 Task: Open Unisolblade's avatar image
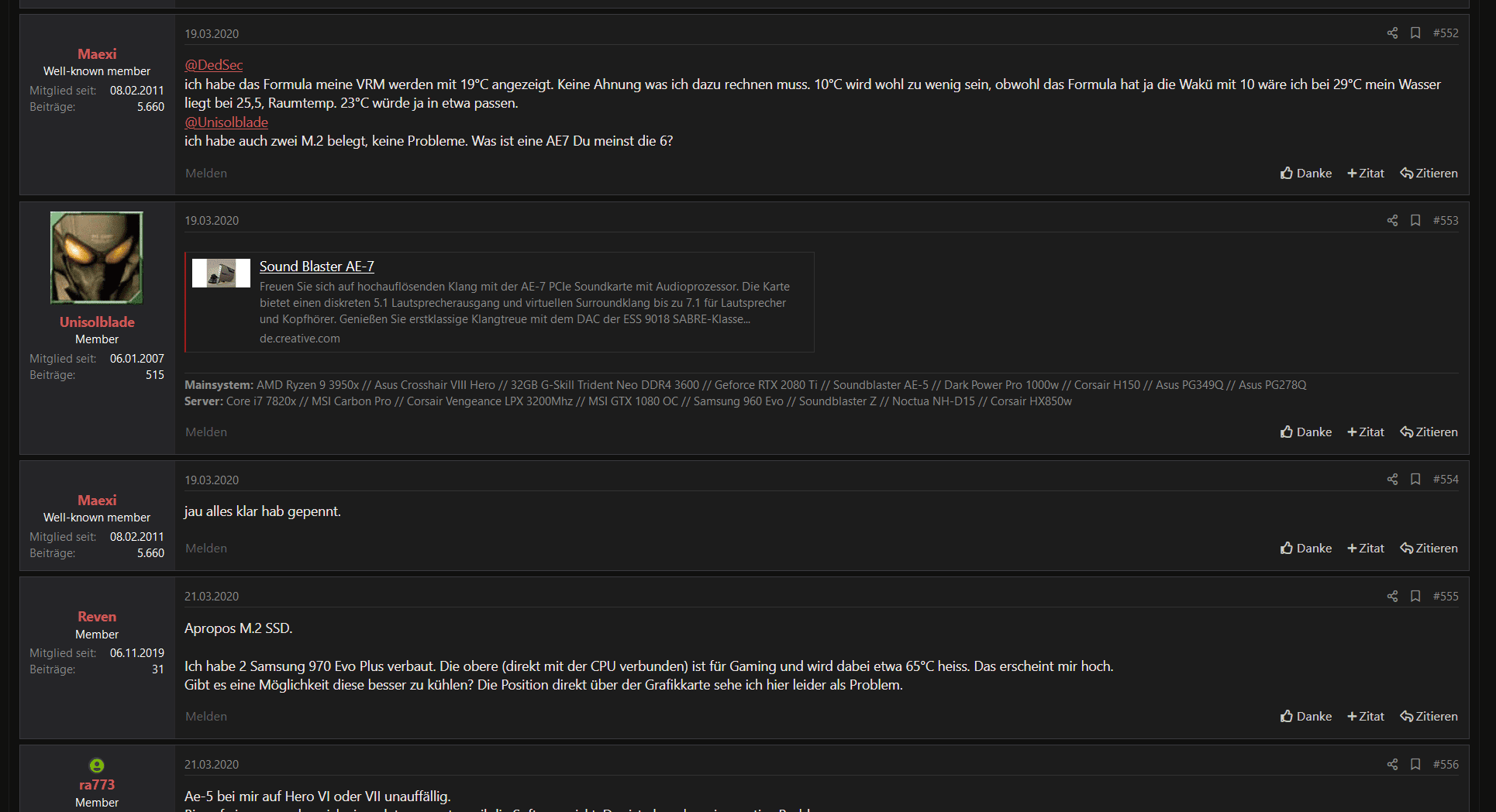click(x=97, y=257)
